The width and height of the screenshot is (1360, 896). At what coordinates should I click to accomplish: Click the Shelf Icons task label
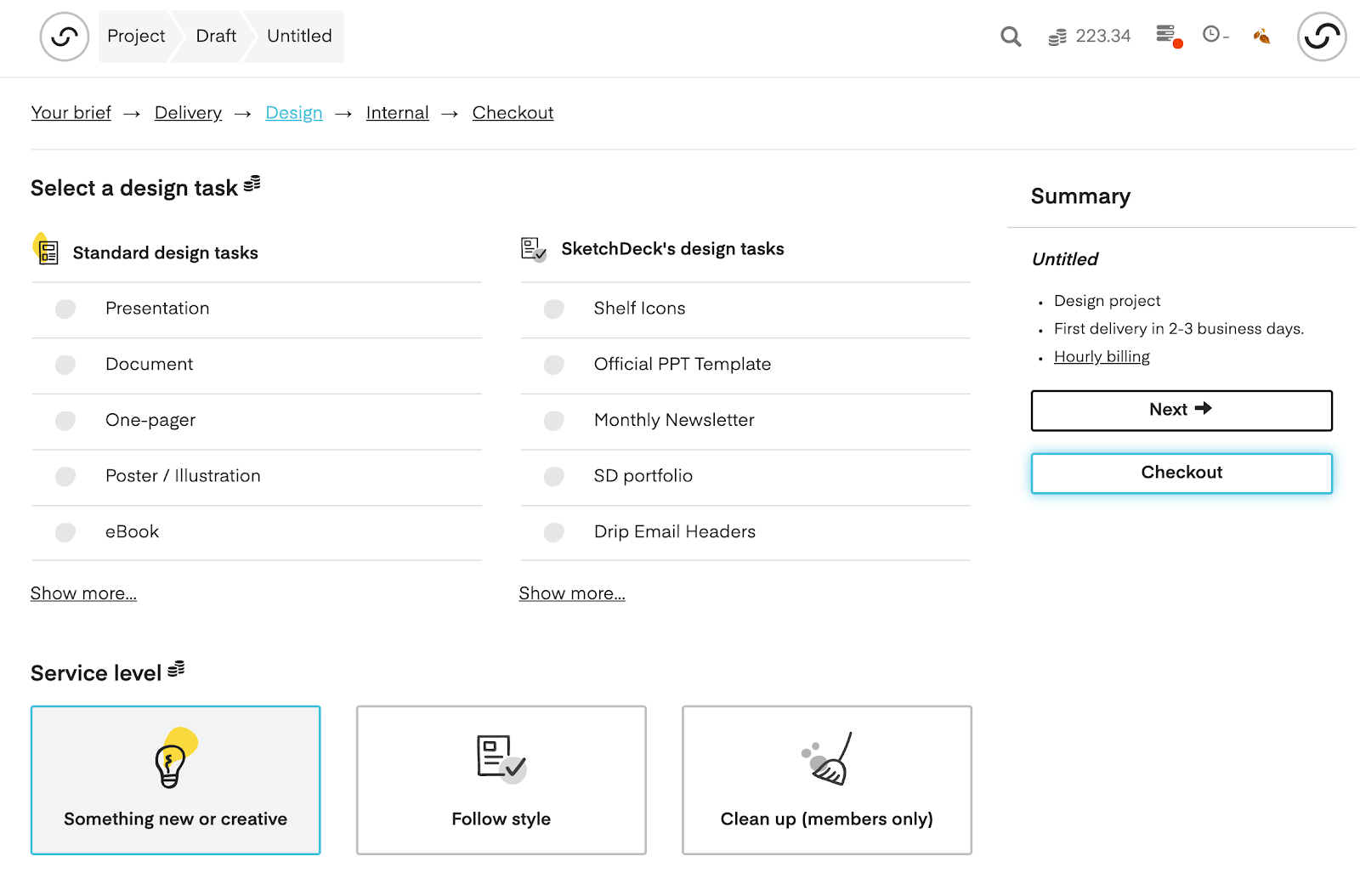tap(639, 309)
